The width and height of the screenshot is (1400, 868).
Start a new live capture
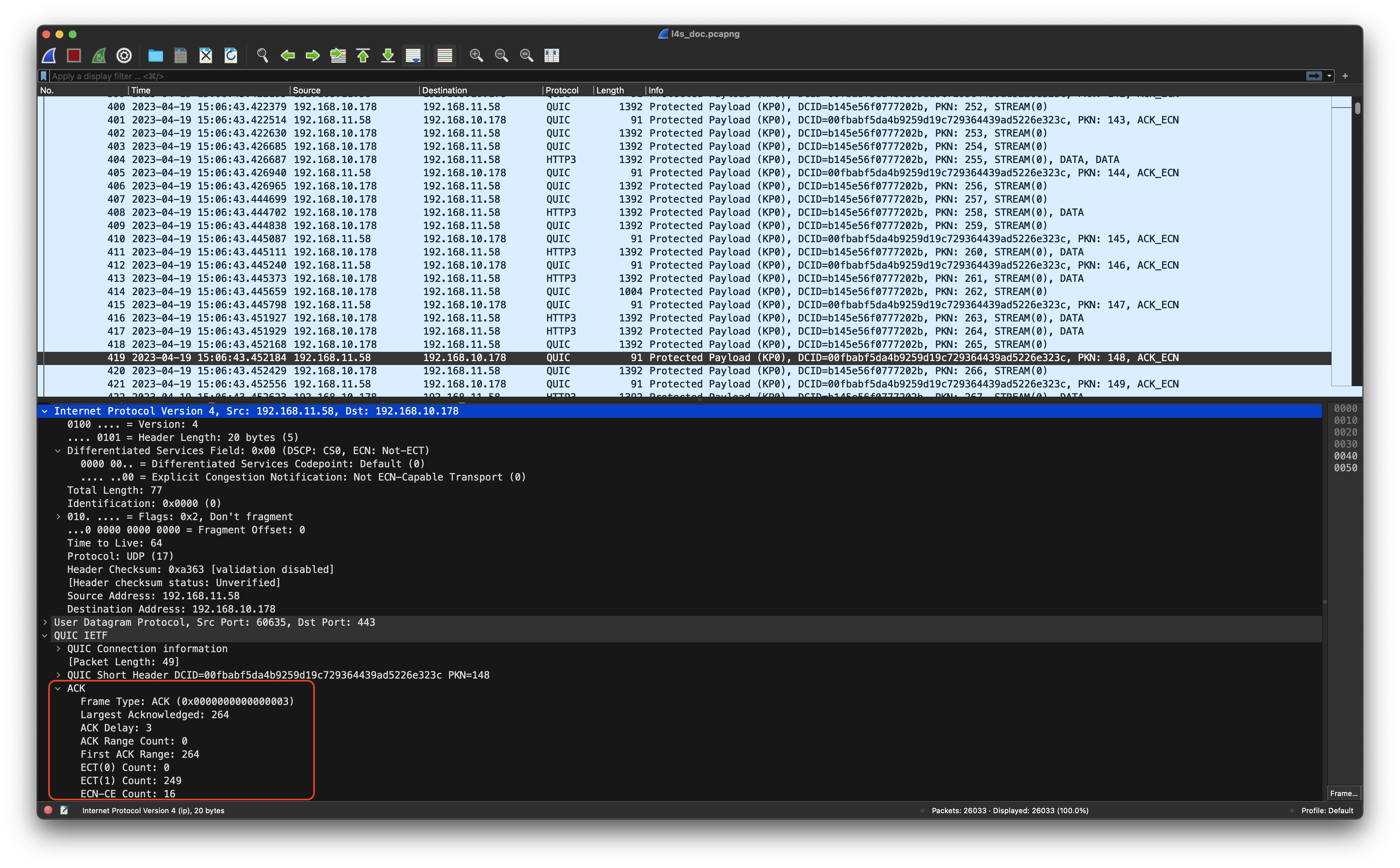coord(50,56)
